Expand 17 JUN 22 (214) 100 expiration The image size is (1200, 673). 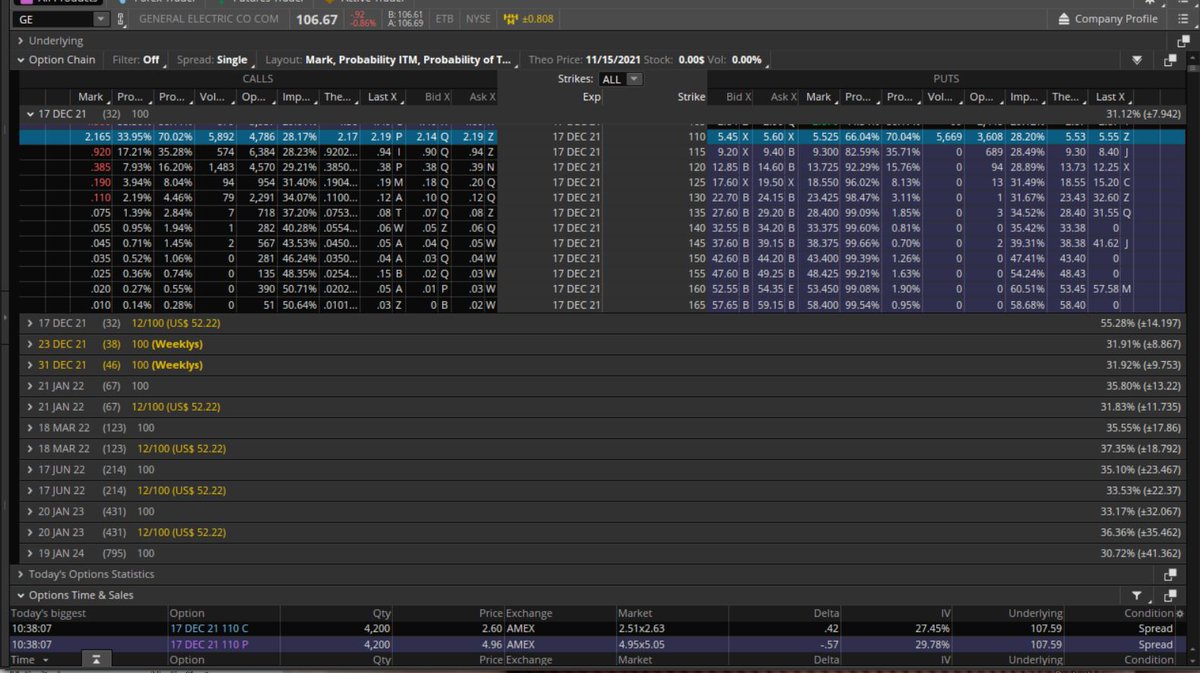(30, 469)
